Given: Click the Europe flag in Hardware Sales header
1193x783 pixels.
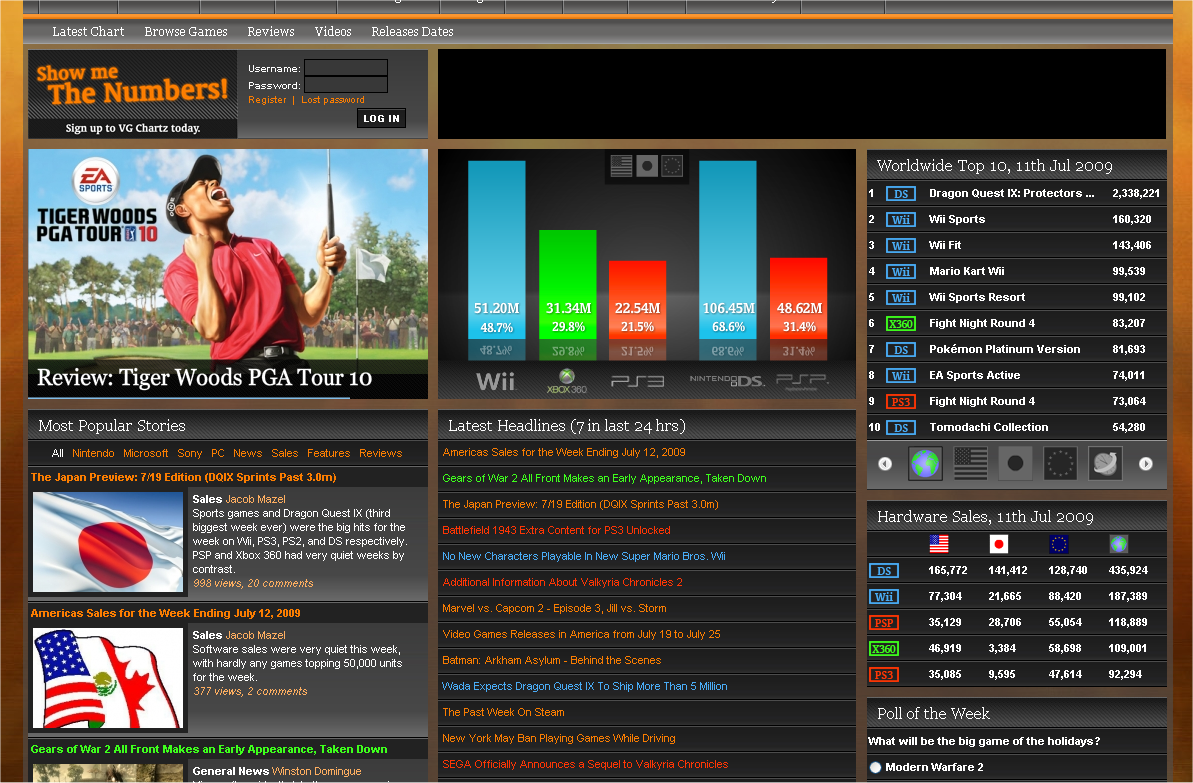Looking at the screenshot, I should [x=1058, y=543].
